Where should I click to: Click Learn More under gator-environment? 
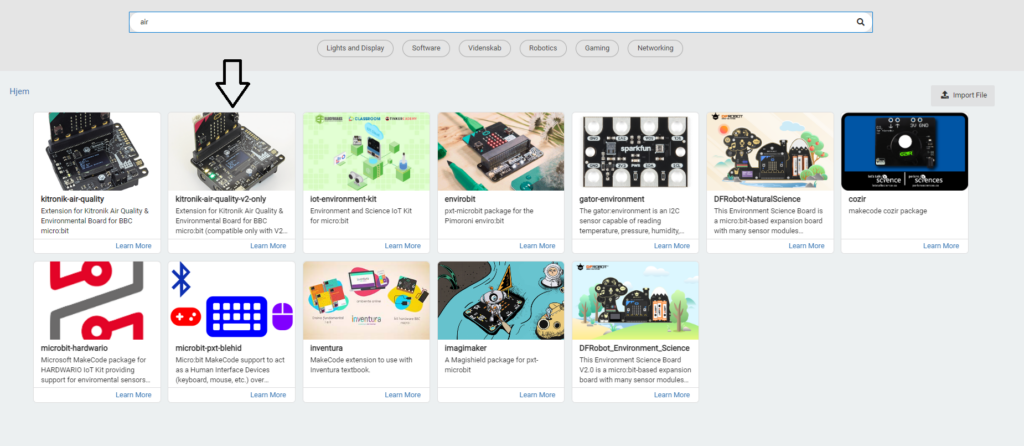[672, 246]
